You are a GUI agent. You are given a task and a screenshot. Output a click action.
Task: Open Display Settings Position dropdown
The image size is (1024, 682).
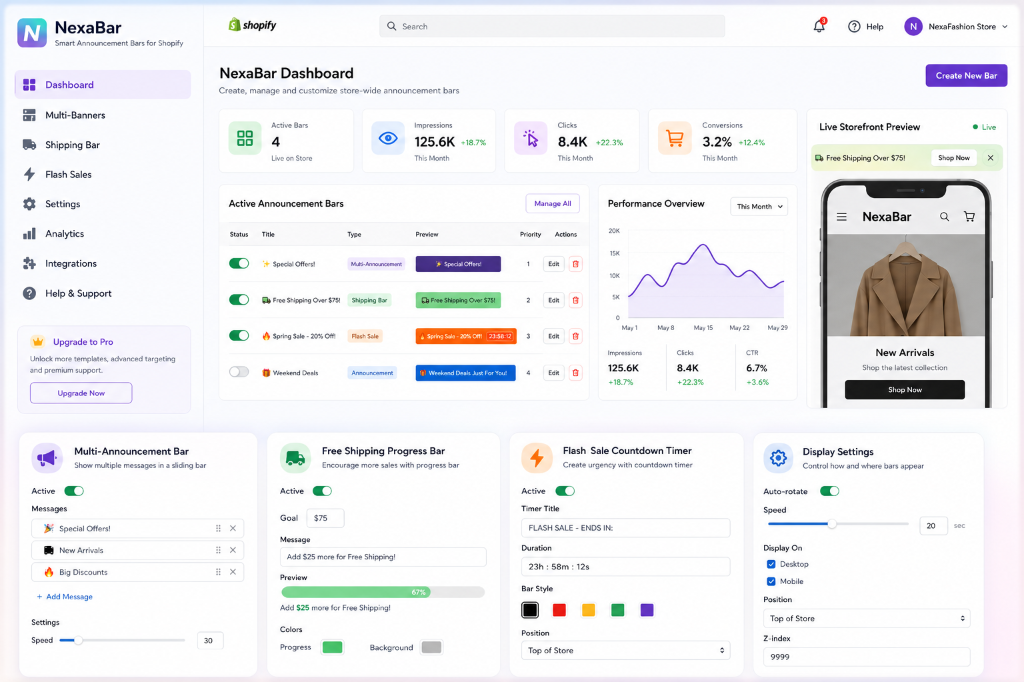tap(867, 619)
